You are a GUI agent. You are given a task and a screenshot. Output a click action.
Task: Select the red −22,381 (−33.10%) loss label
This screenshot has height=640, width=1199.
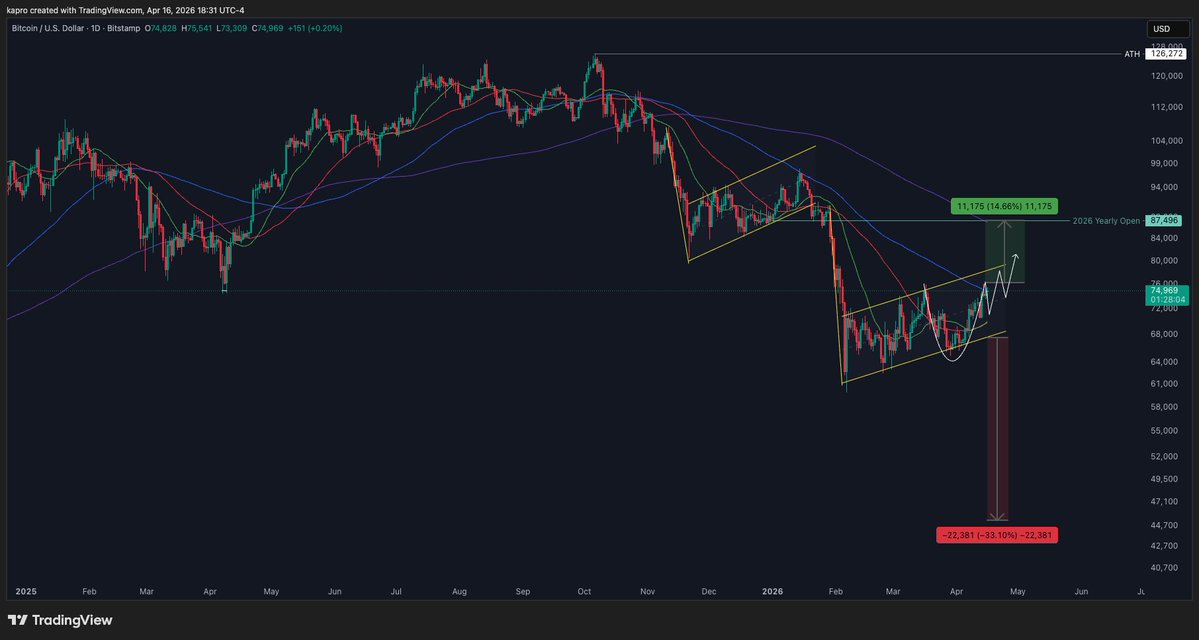coord(996,535)
